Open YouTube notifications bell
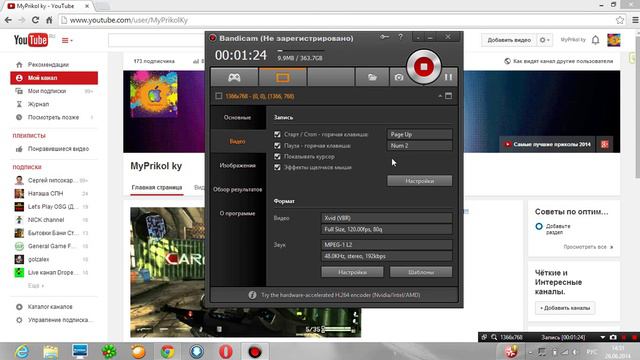The width and height of the screenshot is (640, 360). 596,40
